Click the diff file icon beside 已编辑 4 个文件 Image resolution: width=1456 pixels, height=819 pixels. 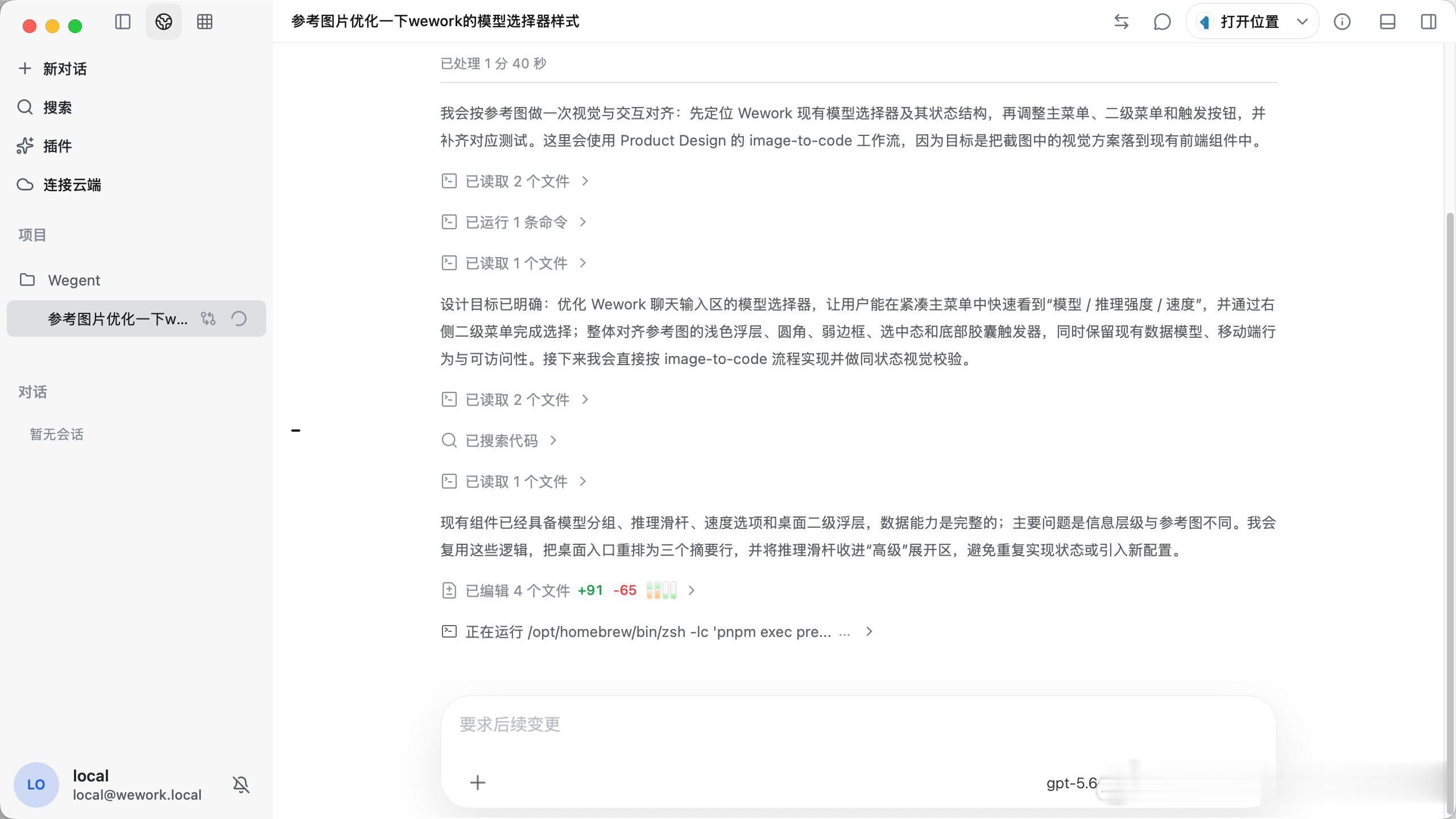tap(449, 590)
